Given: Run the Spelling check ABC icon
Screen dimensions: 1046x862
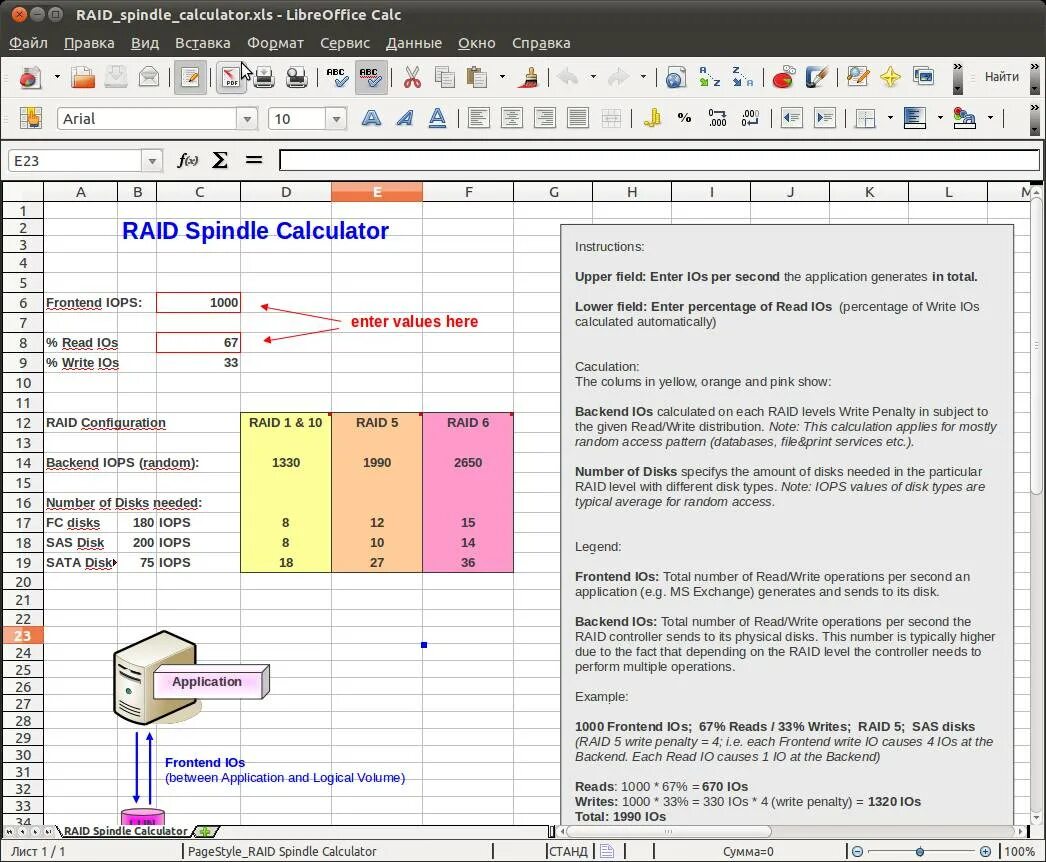Looking at the screenshot, I should 338,77.
